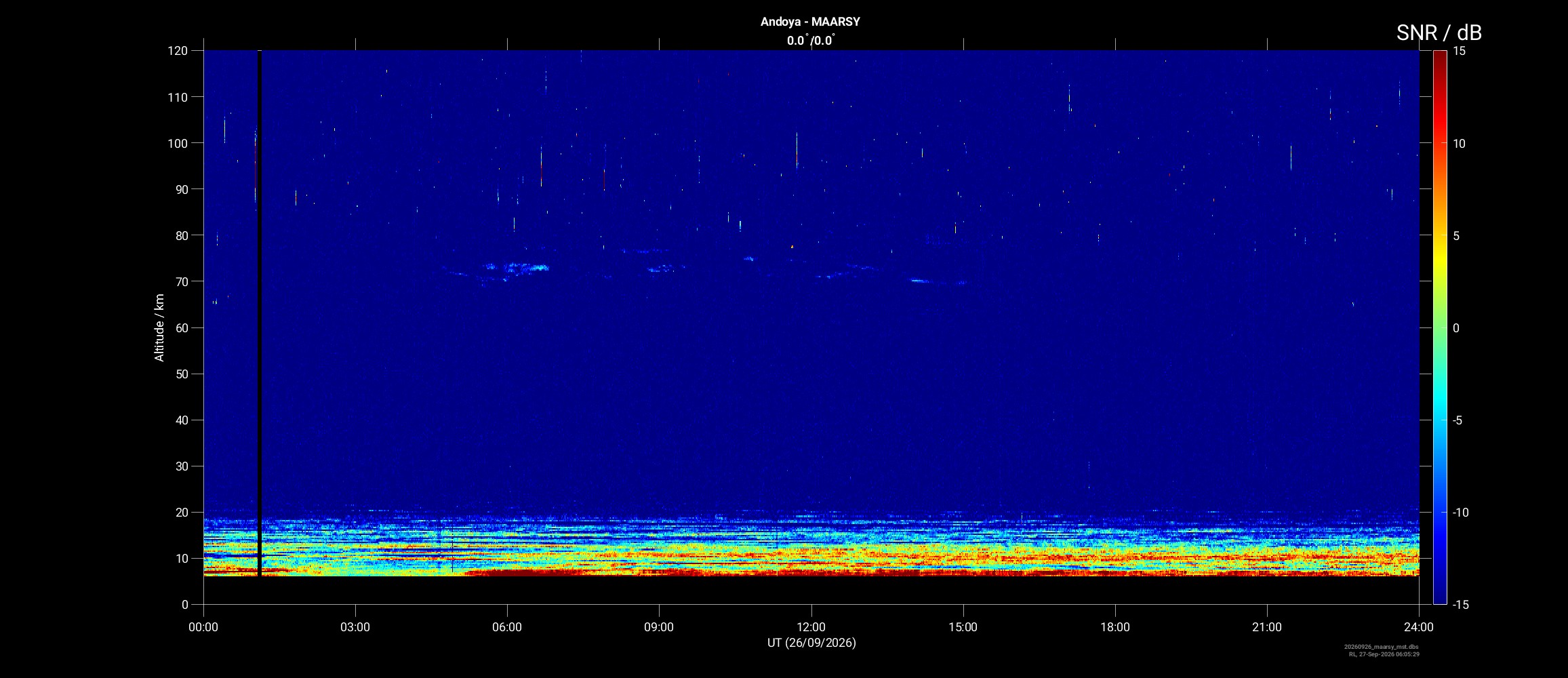Click the "120" altitude tick label

click(x=178, y=51)
